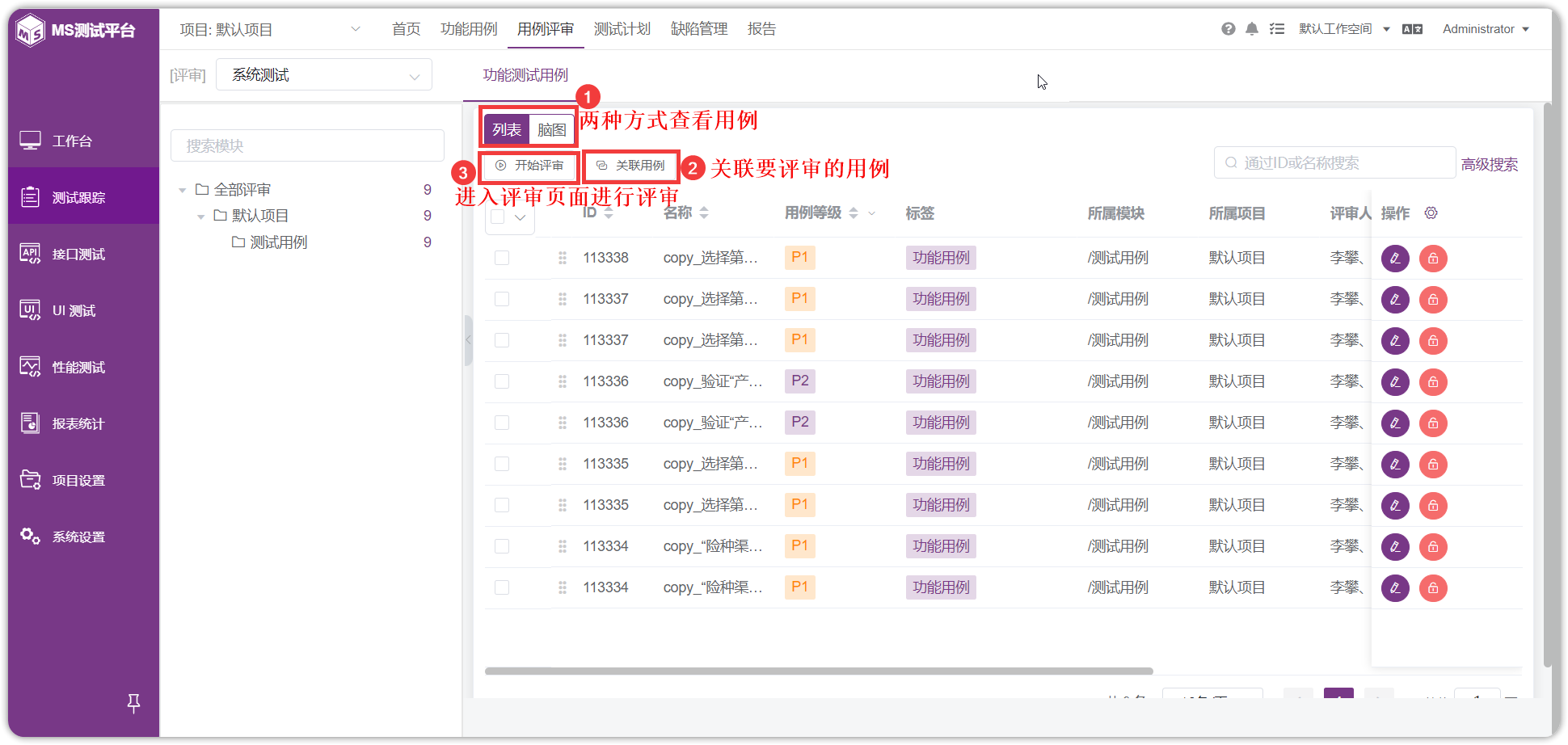
Task: Open the help question mark icon
Action: click(1228, 29)
